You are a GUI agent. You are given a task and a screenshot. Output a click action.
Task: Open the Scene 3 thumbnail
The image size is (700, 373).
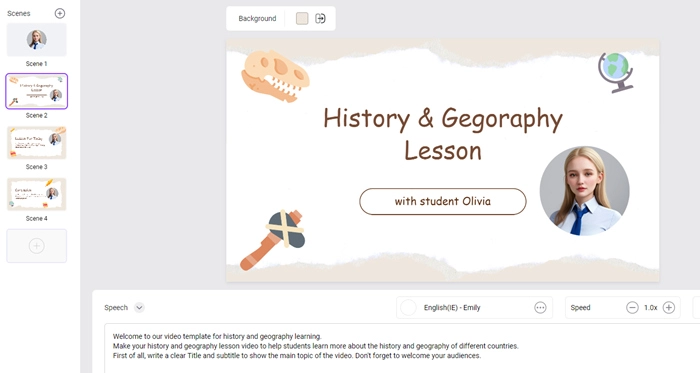[37, 143]
